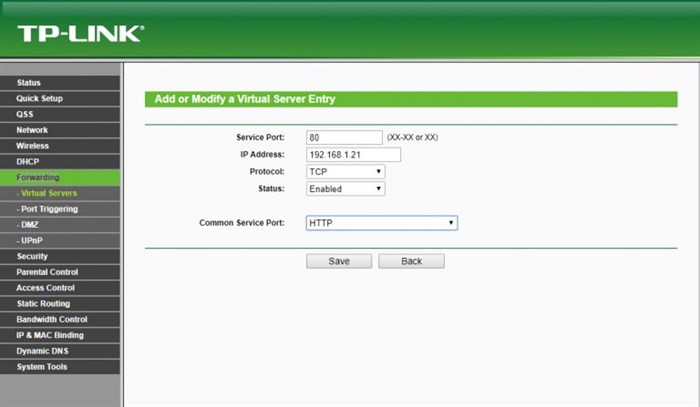700x407 pixels.
Task: Open the Wireless settings menu
Action: 60,146
